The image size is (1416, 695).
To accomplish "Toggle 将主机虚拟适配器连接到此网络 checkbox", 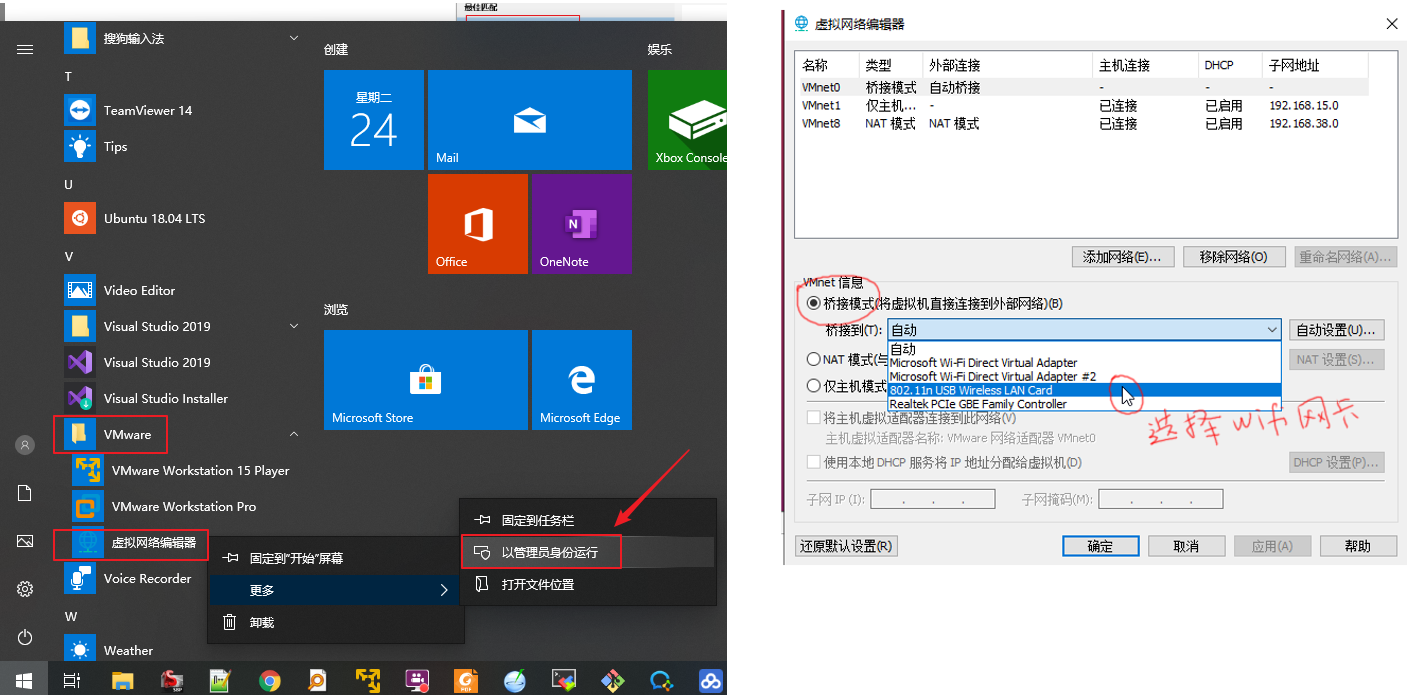I will [814, 418].
